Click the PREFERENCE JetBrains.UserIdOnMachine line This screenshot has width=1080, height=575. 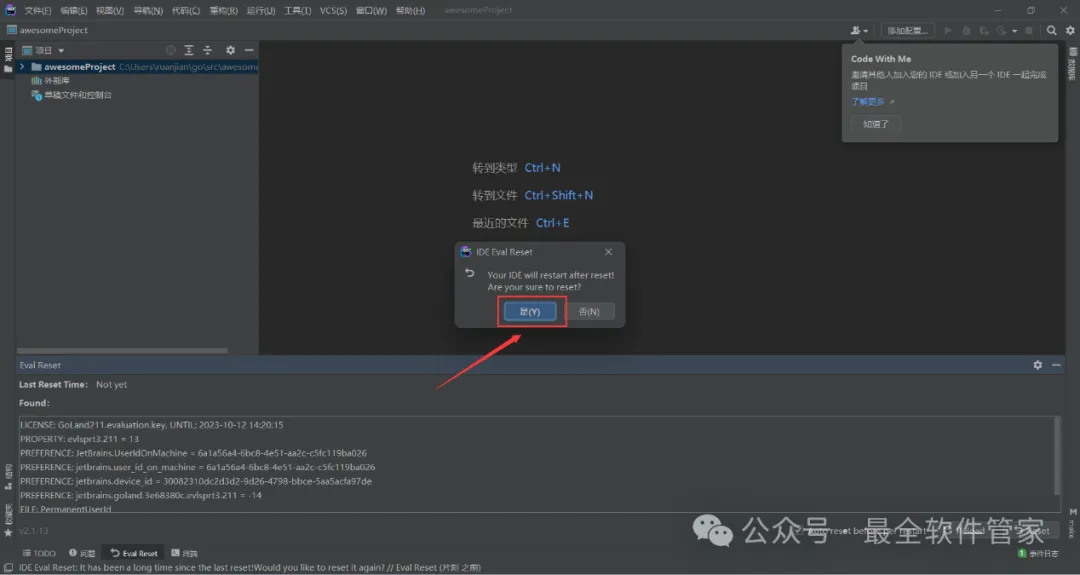tap(194, 453)
